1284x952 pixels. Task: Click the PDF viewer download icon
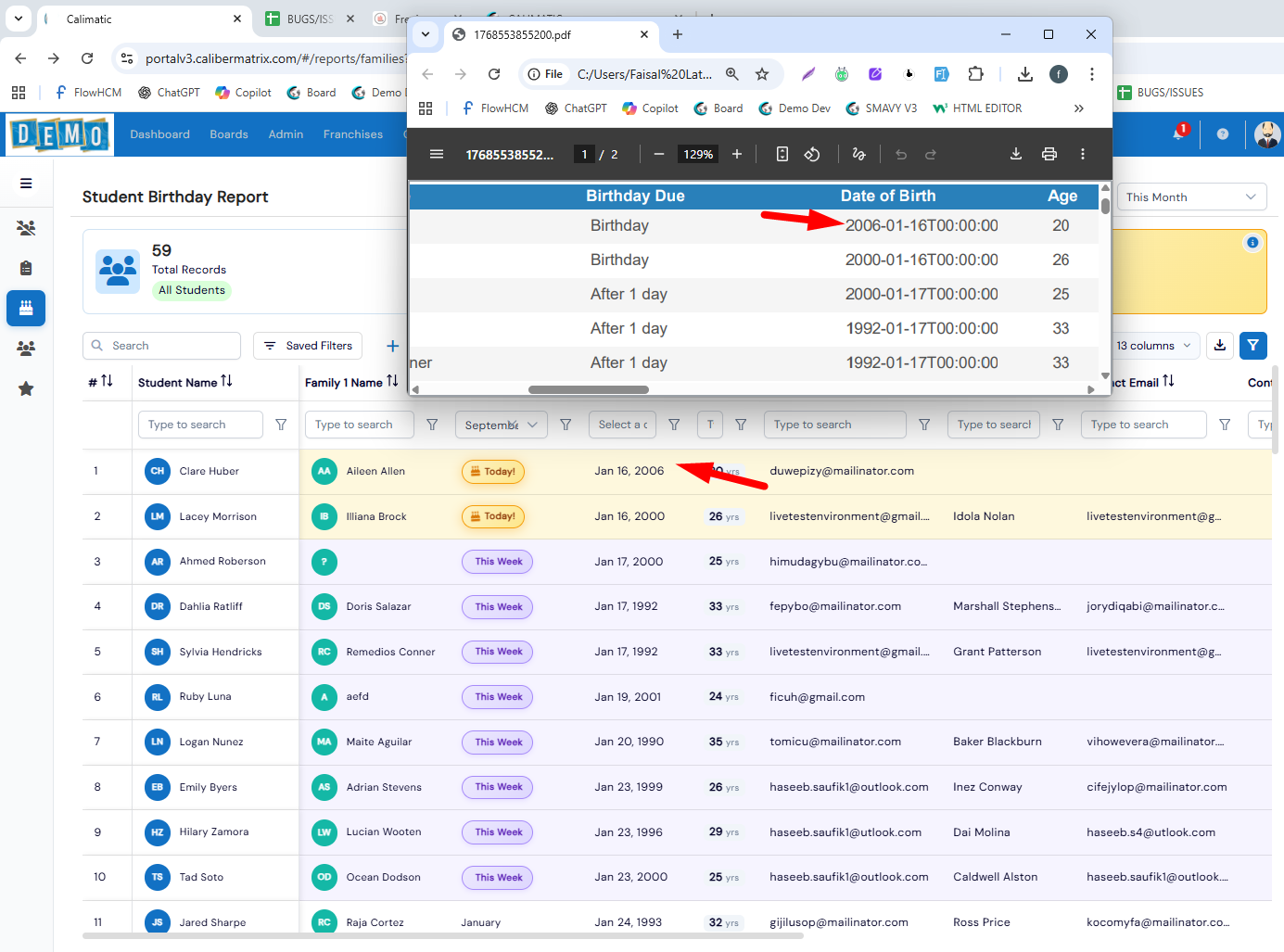[x=1016, y=154]
